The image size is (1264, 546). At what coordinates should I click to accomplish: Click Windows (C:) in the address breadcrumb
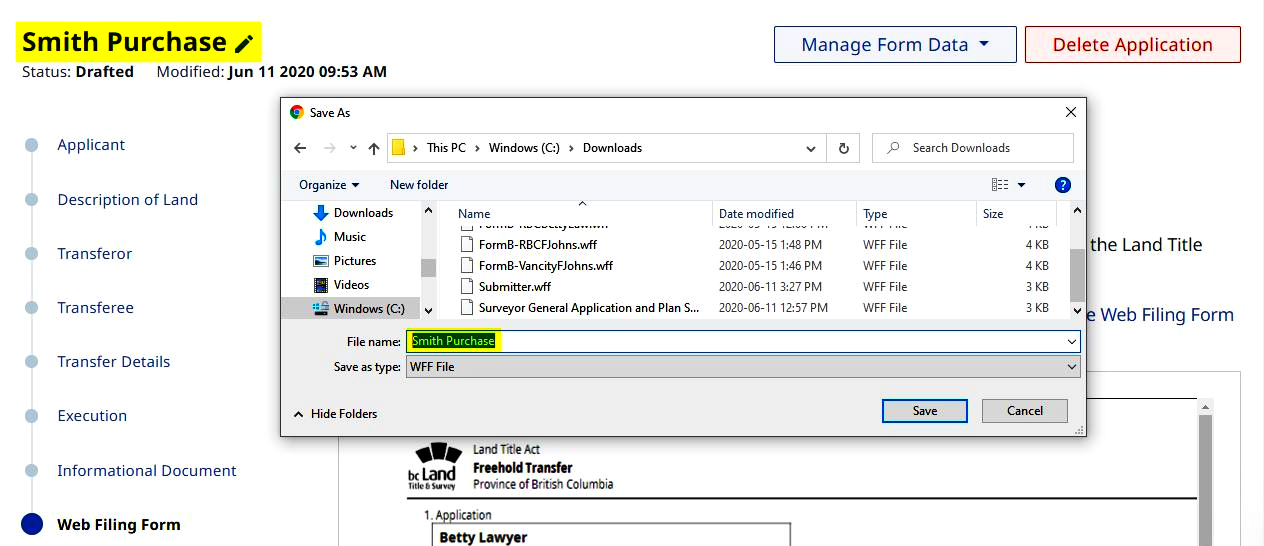524,148
